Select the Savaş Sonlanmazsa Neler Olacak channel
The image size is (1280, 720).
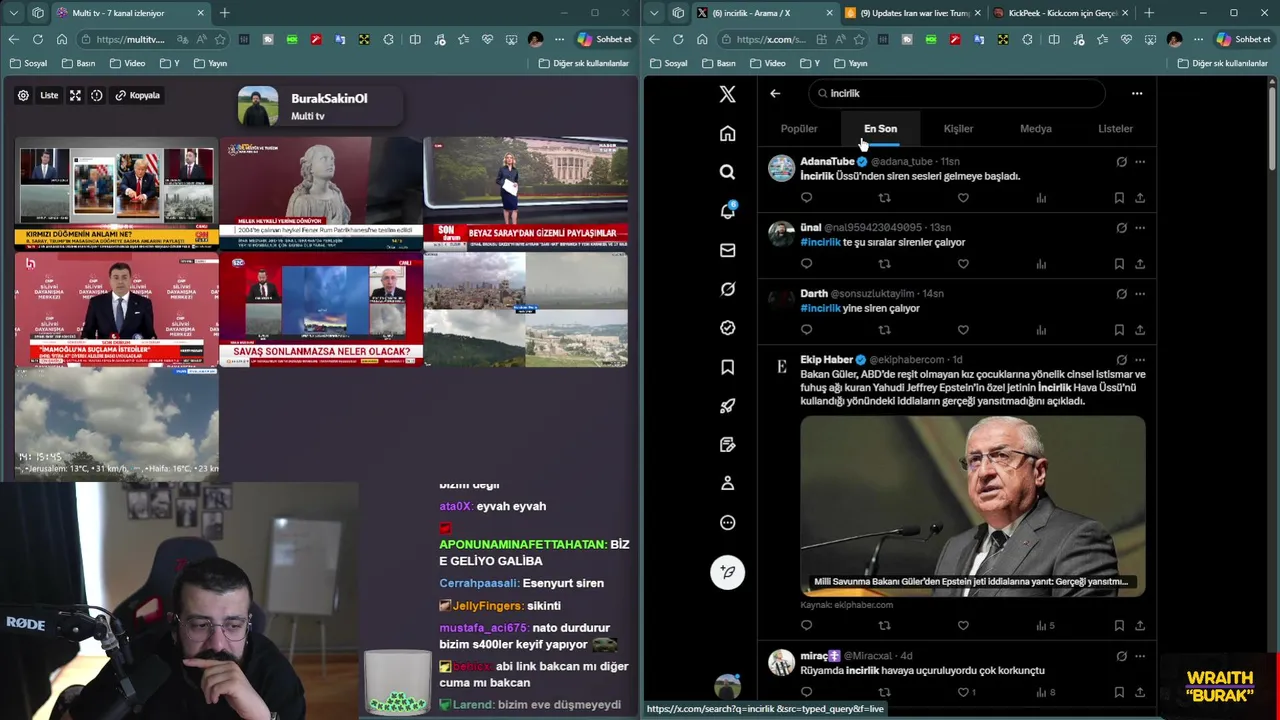tap(321, 310)
